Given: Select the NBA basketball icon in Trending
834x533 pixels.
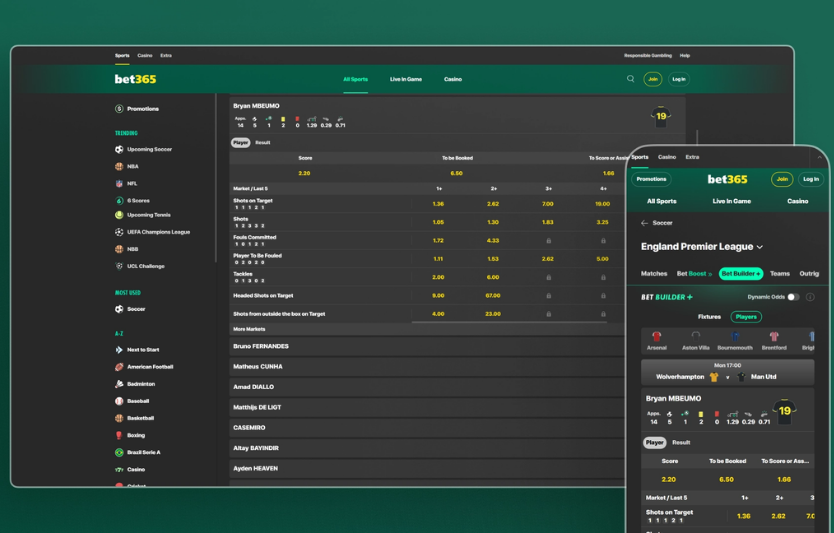Looking at the screenshot, I should pyautogui.click(x=119, y=167).
